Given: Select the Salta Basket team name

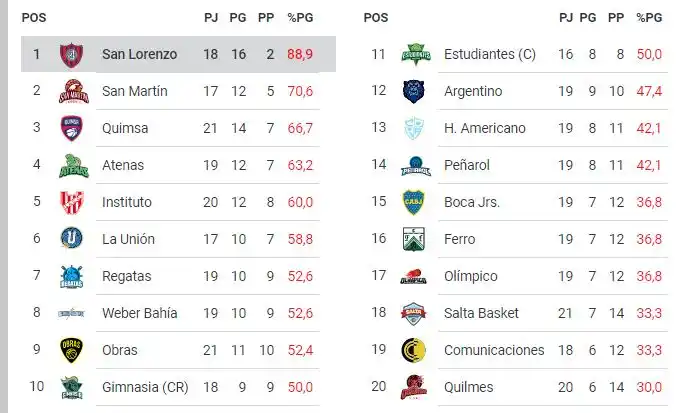Looking at the screenshot, I should (481, 313).
